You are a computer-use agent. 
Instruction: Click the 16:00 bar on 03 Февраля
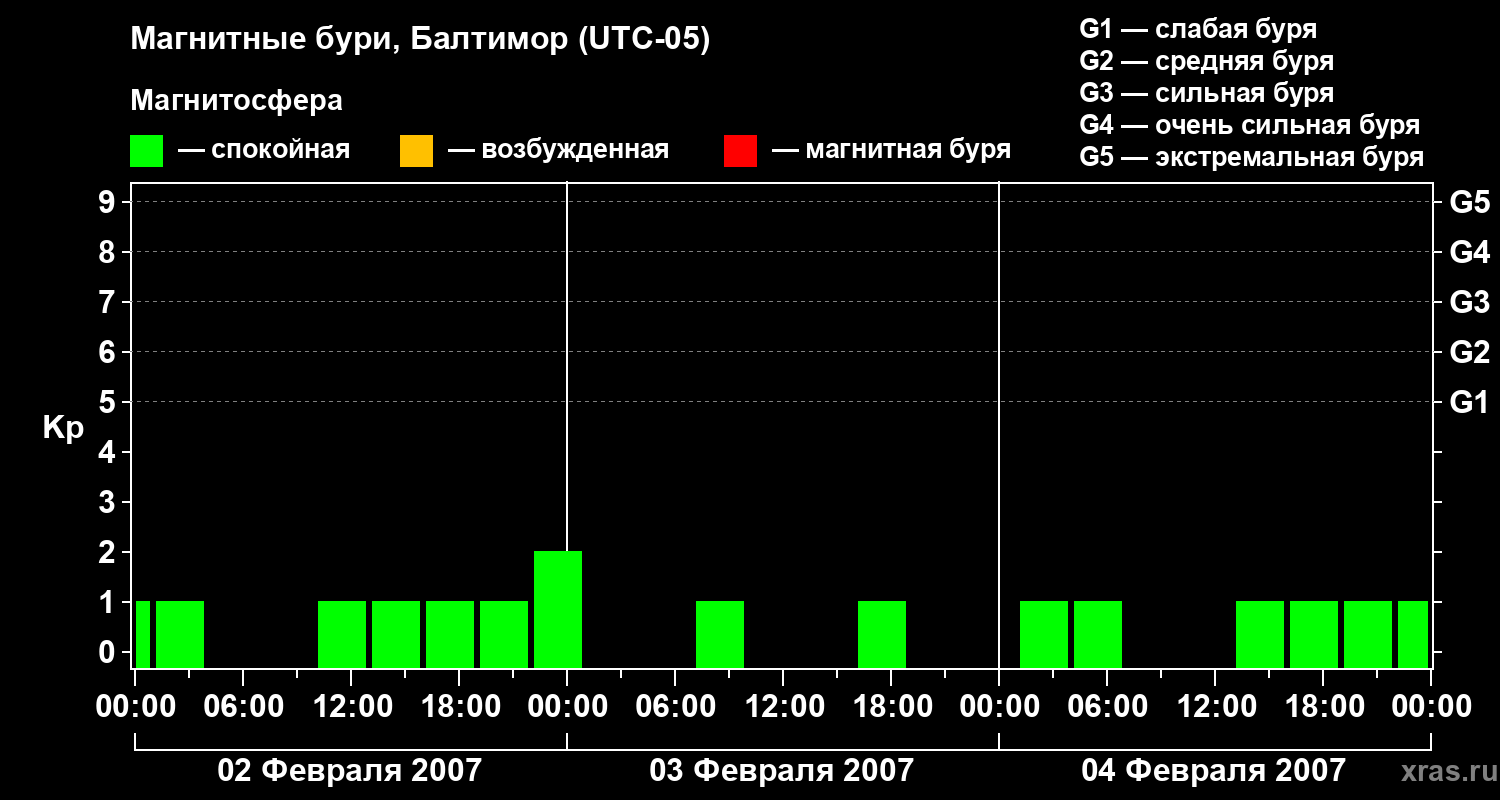(x=882, y=634)
